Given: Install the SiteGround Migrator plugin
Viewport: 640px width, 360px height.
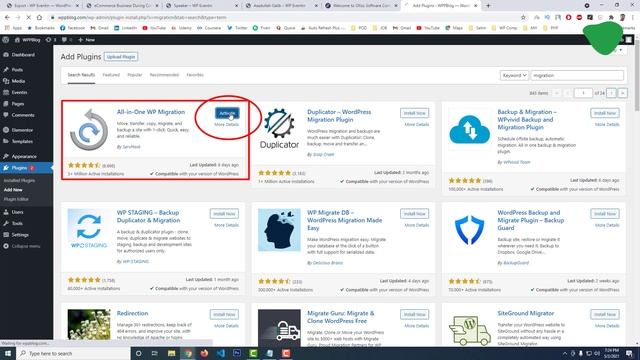Looking at the screenshot, I should (604, 314).
